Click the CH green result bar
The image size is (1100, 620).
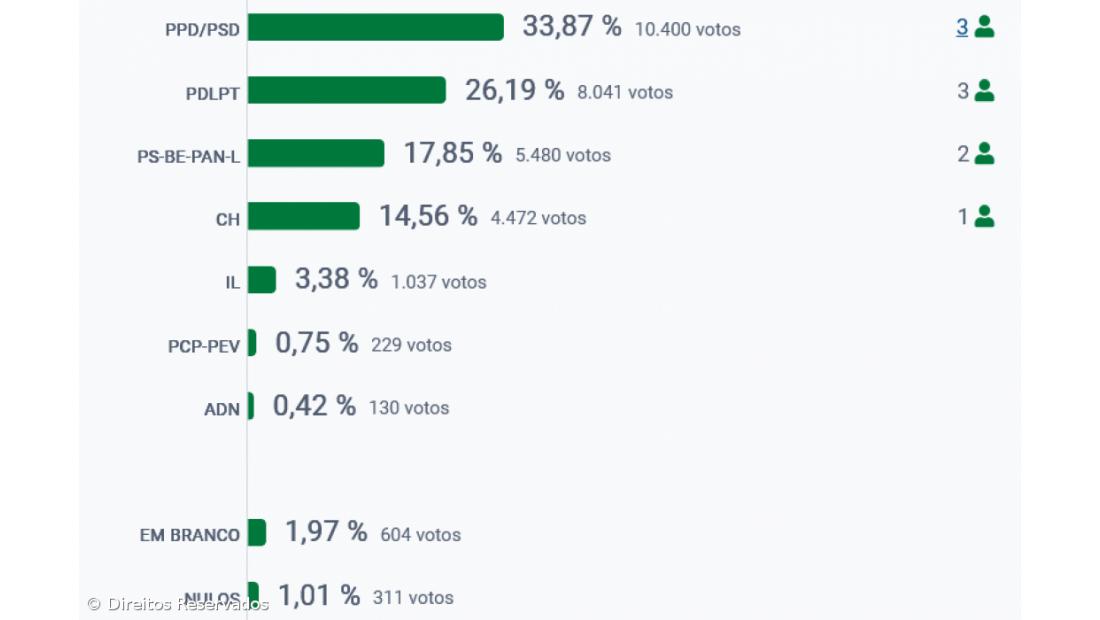pos(303,217)
